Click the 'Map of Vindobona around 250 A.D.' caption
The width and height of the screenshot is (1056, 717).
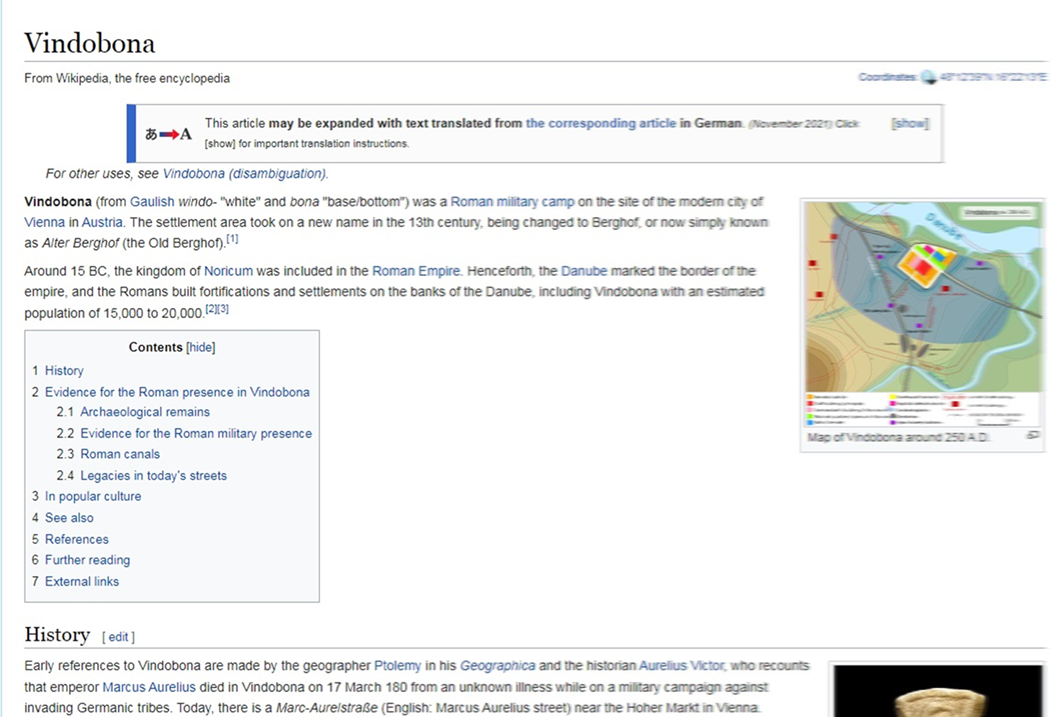click(x=898, y=437)
